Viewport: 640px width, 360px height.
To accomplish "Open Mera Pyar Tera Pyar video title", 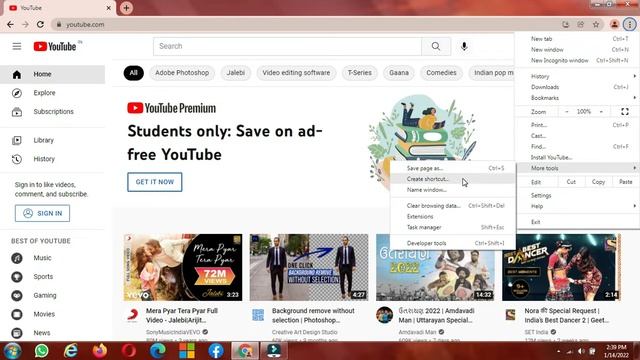I will coord(182,316).
